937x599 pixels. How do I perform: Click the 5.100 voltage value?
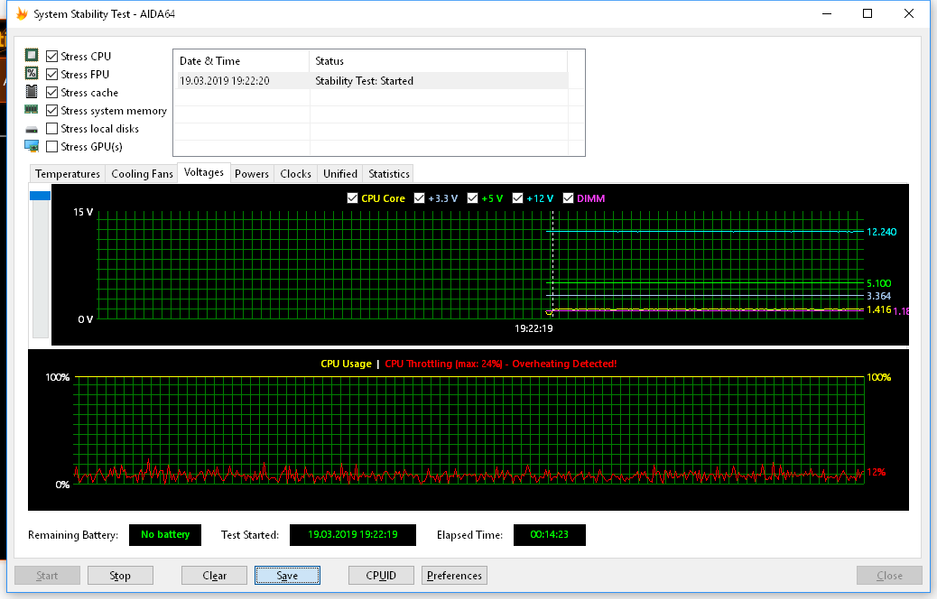[x=878, y=283]
